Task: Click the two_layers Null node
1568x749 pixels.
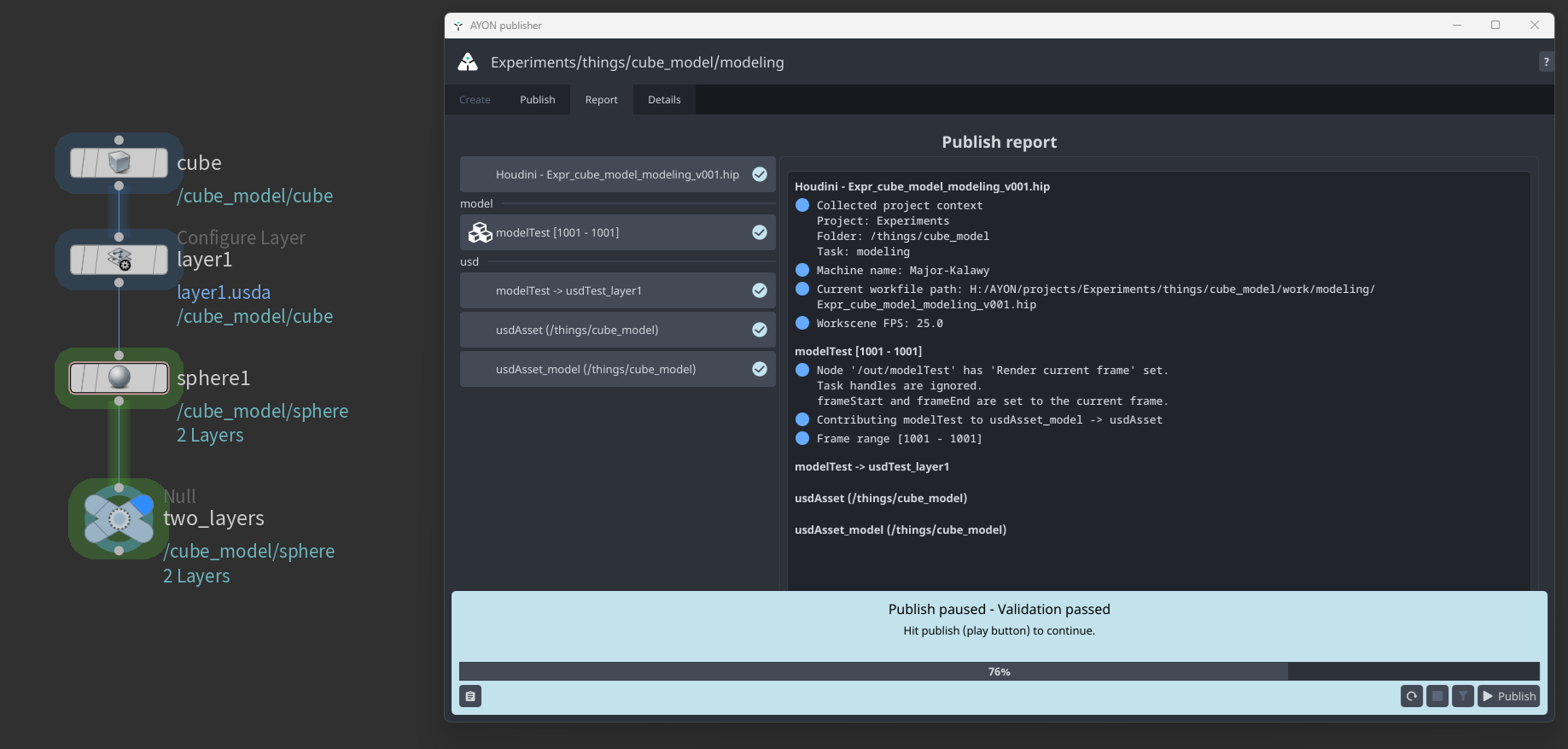Action: [x=119, y=518]
